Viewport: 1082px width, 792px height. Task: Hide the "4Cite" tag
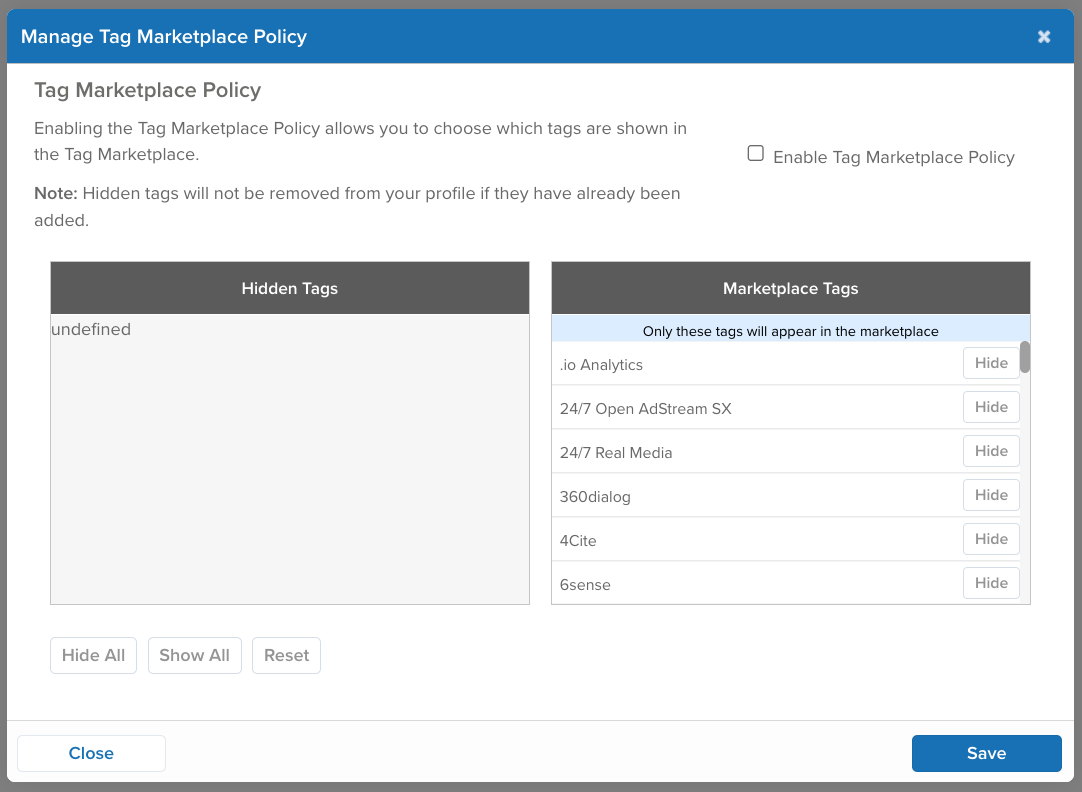tap(991, 539)
